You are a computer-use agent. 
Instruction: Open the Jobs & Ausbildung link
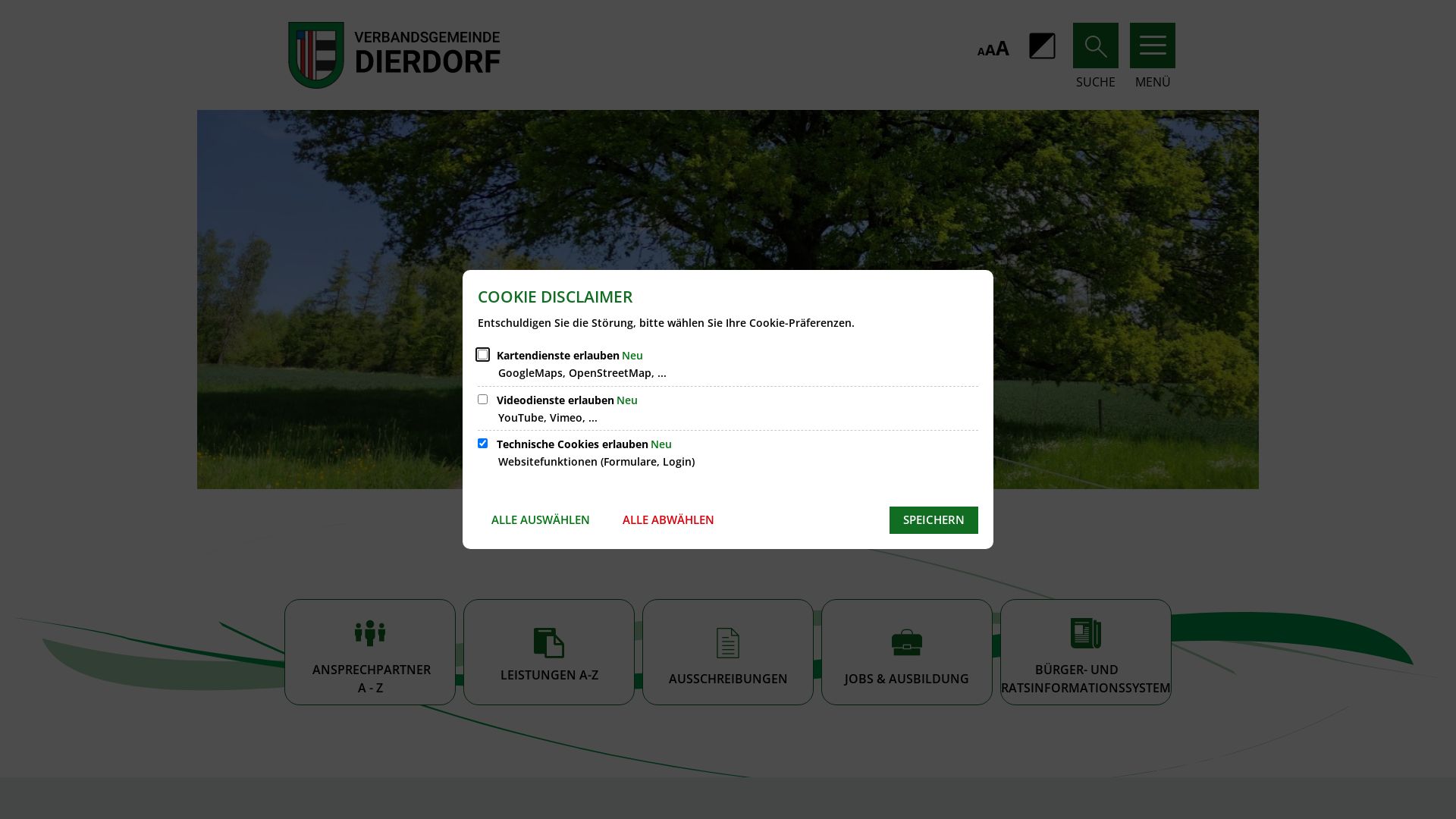(x=907, y=652)
